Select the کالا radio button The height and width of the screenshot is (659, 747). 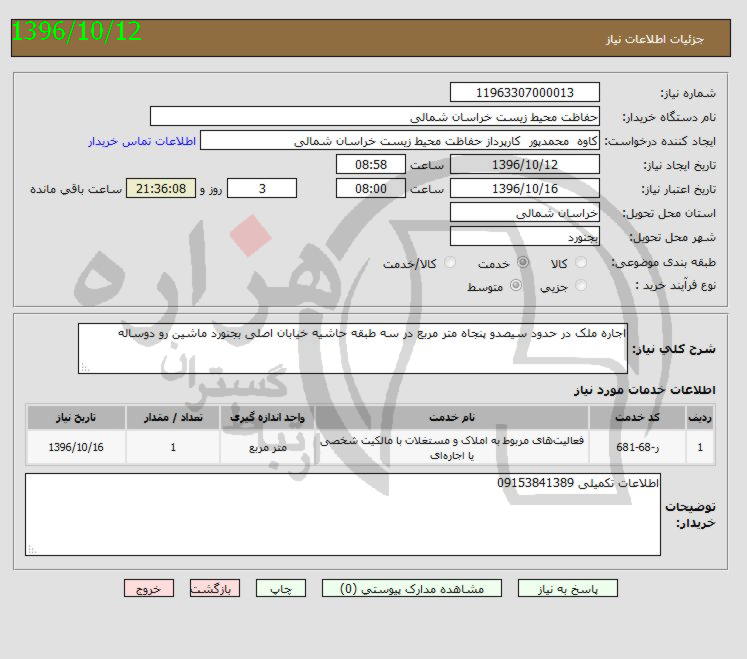(581, 262)
